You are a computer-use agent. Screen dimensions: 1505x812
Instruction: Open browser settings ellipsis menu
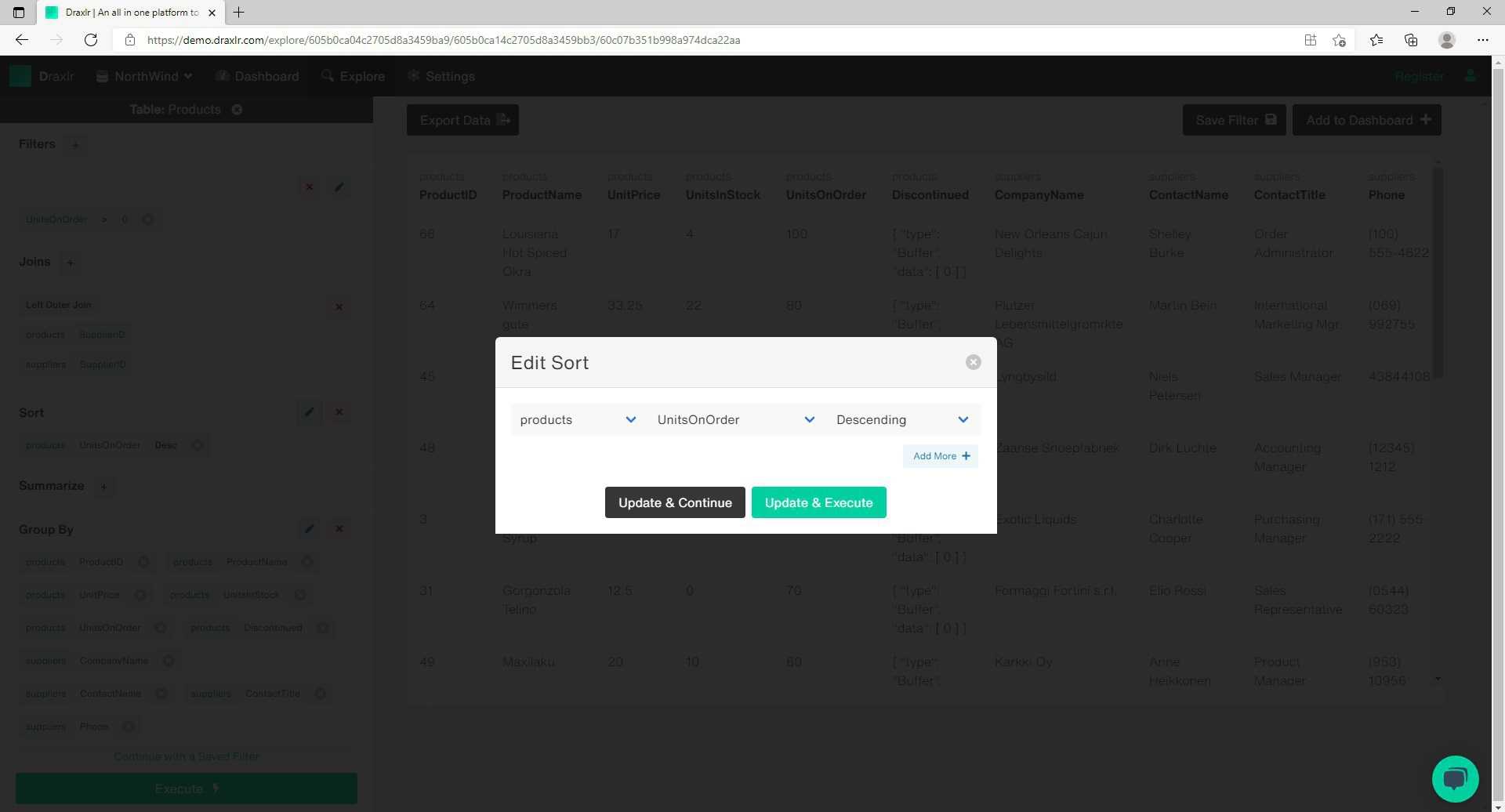coord(1482,40)
